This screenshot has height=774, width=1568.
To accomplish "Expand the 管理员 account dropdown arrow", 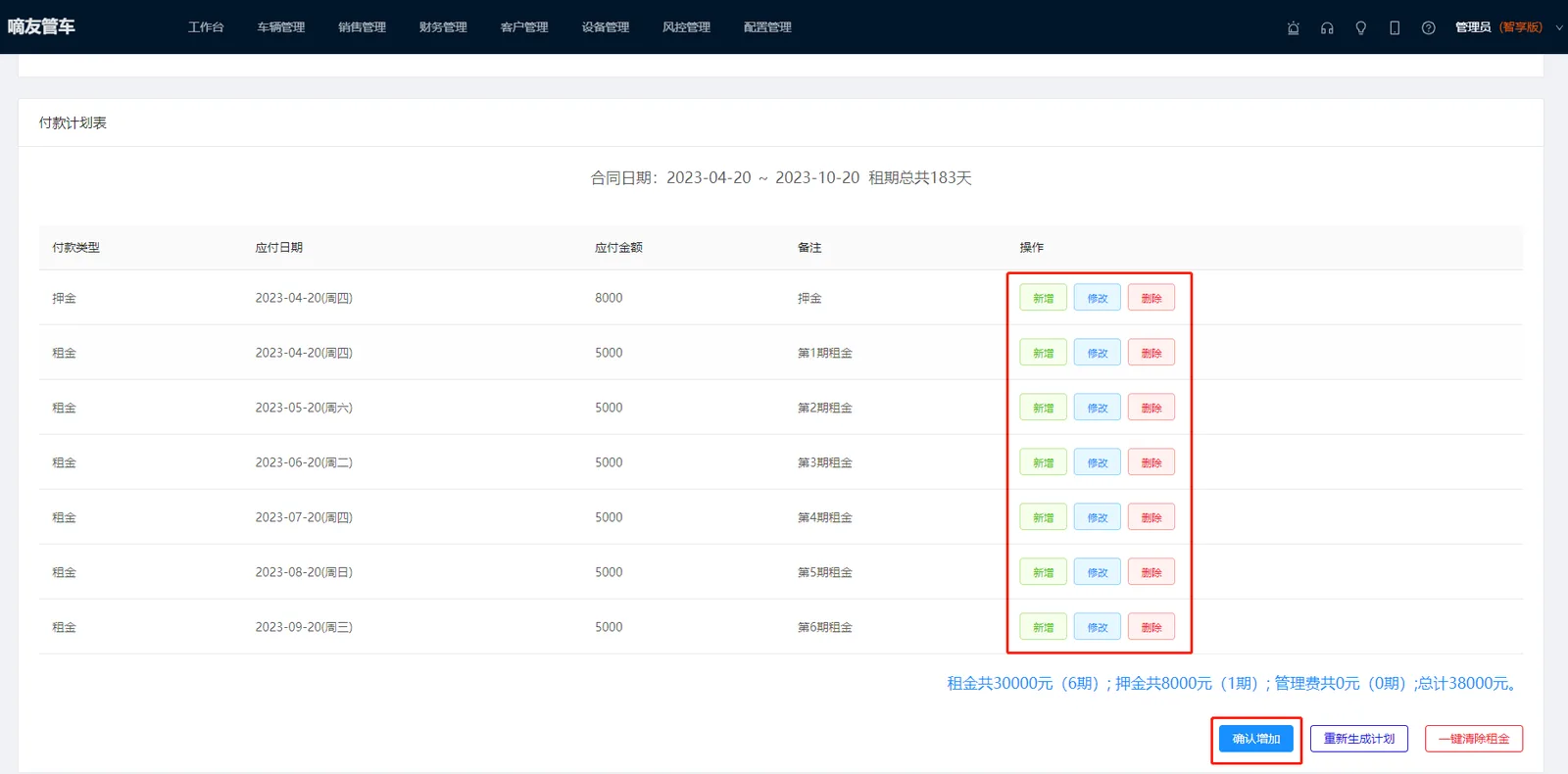I will click(x=1559, y=27).
